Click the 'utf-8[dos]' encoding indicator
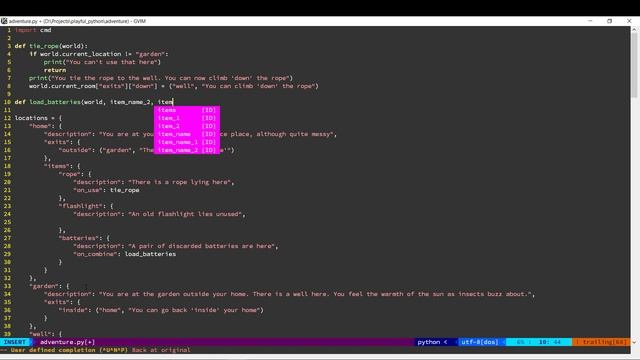640x360 pixels. click(480, 342)
